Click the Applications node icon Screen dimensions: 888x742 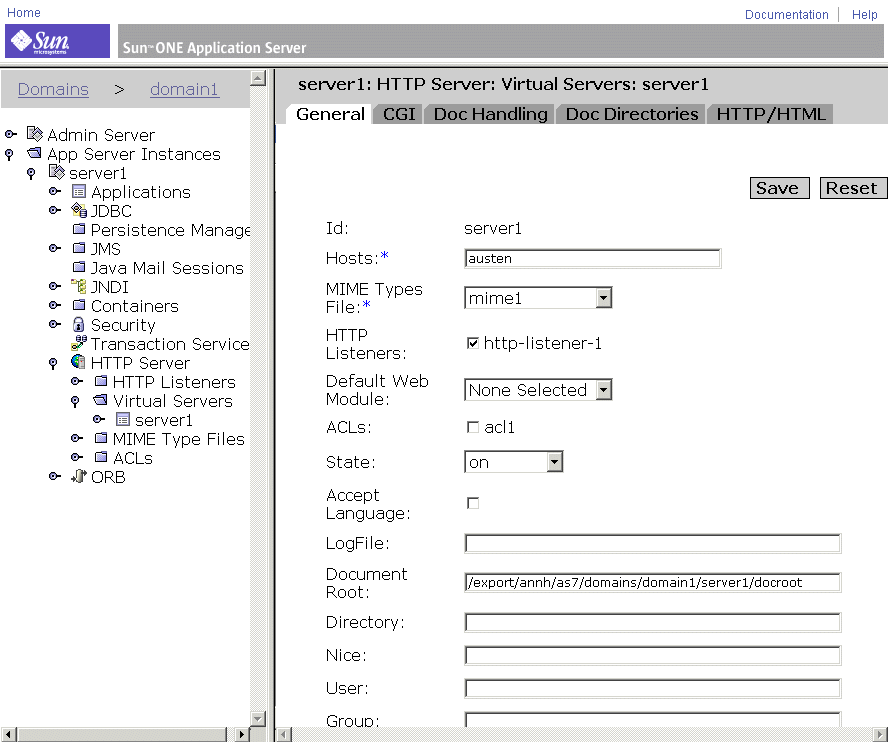pyautogui.click(x=79, y=191)
